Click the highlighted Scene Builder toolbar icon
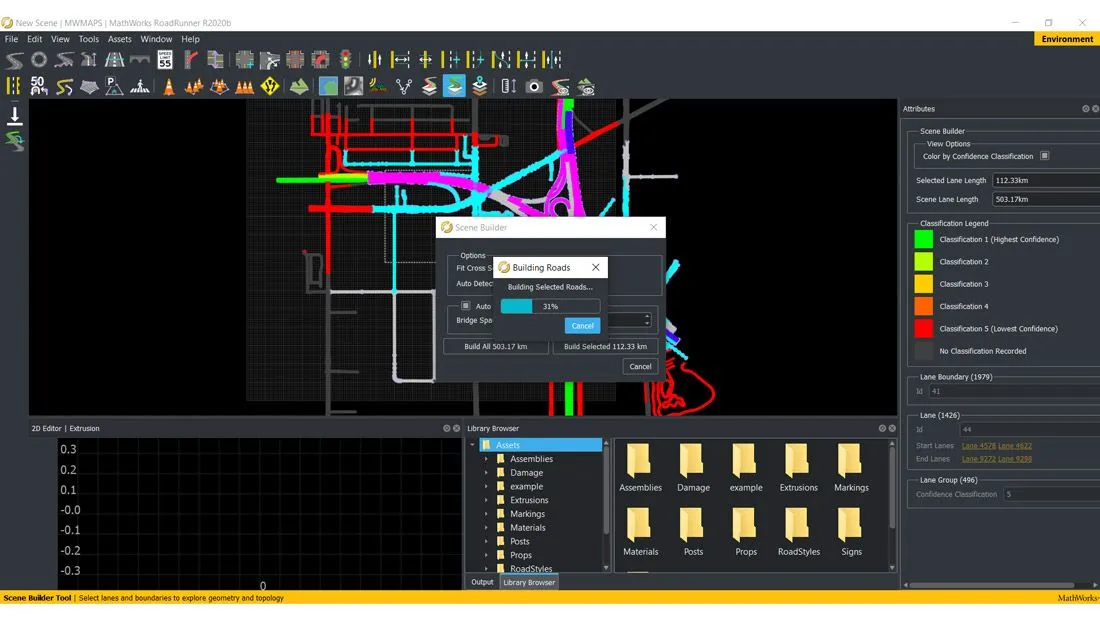Image resolution: width=1100 pixels, height=618 pixels. (x=454, y=86)
